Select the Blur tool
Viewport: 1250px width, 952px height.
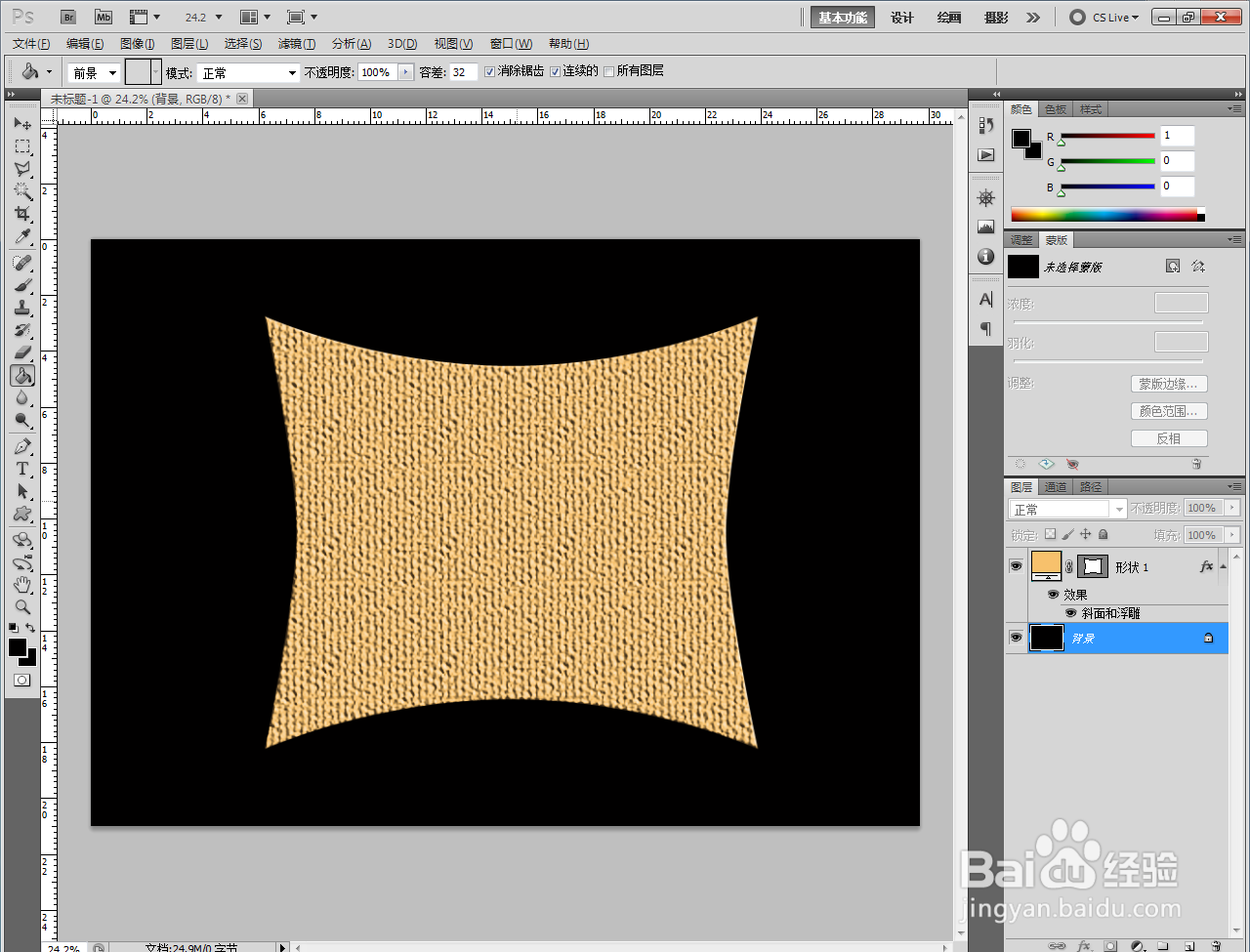point(22,398)
